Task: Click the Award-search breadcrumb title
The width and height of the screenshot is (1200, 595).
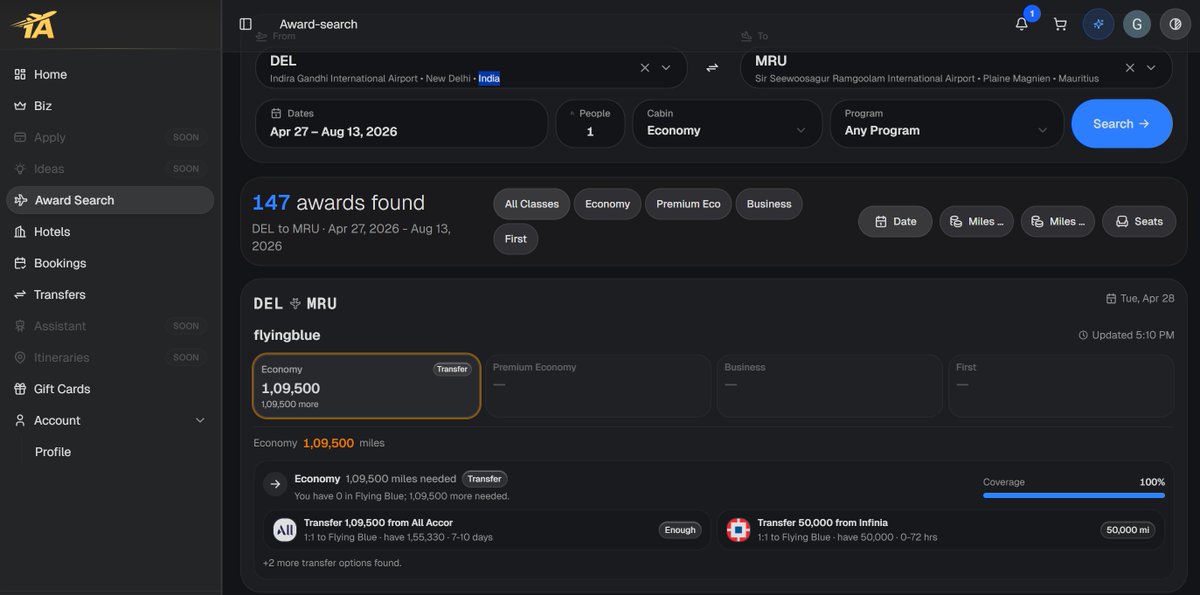Action: (x=318, y=24)
